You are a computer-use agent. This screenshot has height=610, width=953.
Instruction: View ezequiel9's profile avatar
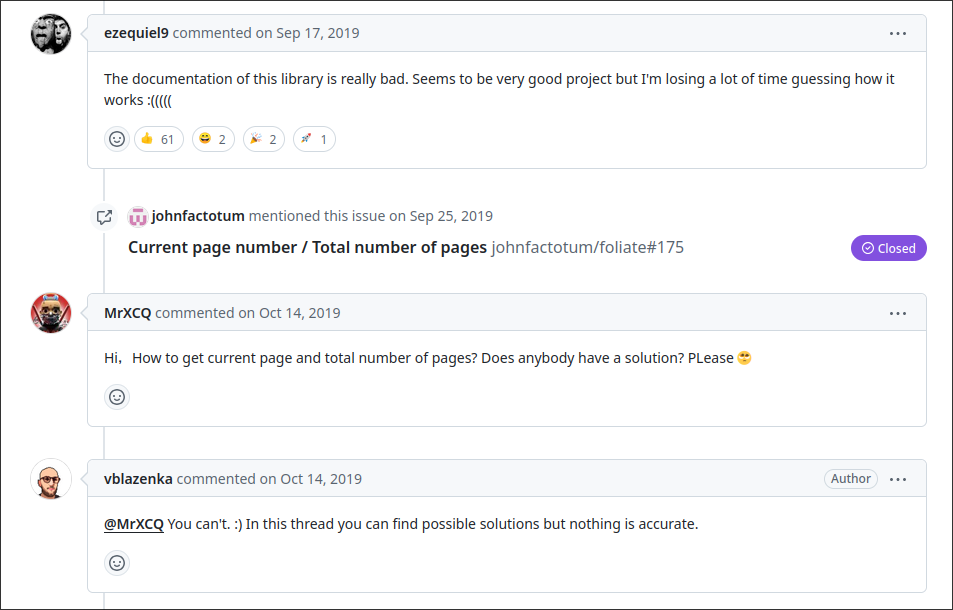point(51,34)
